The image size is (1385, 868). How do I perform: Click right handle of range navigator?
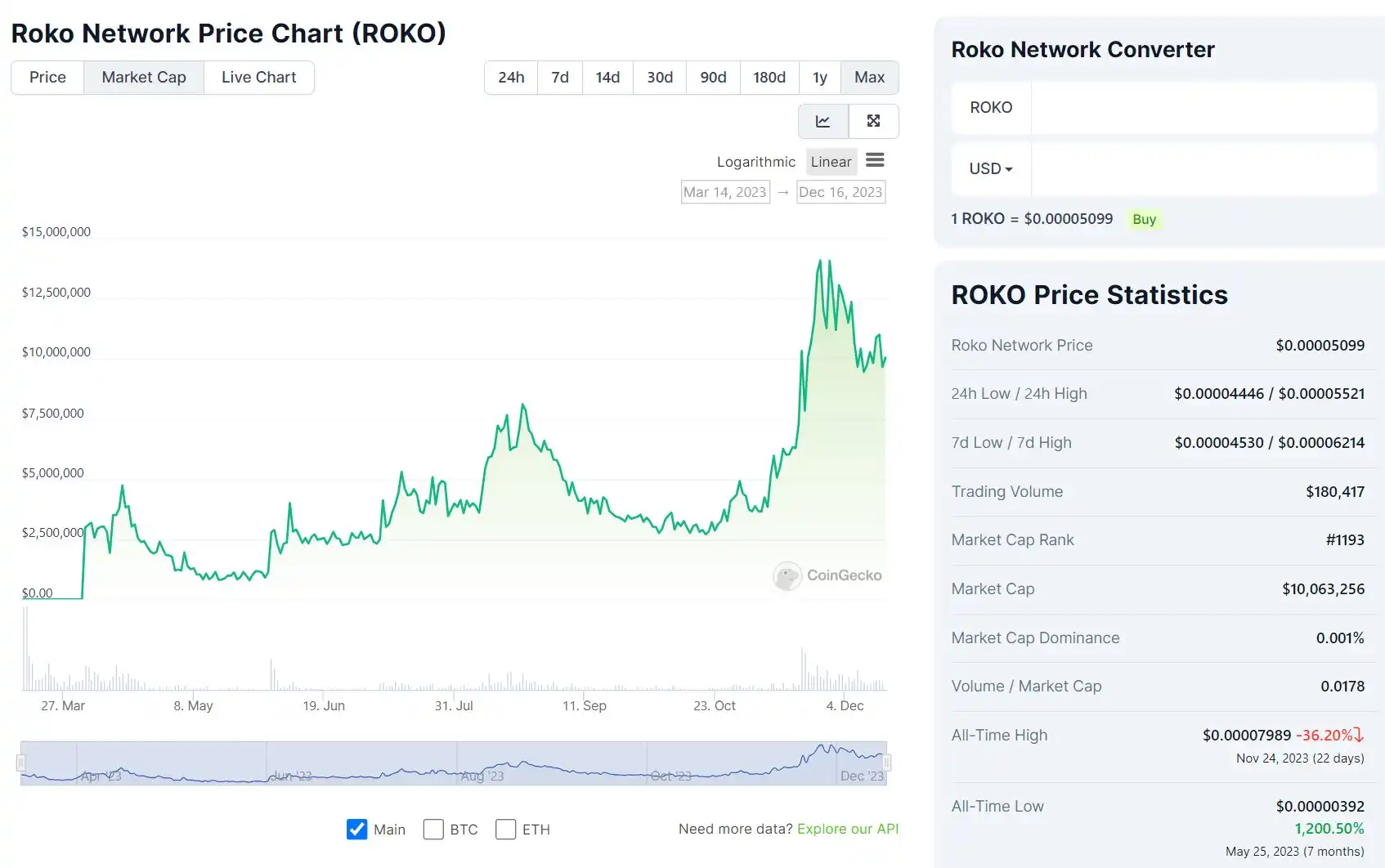click(887, 763)
